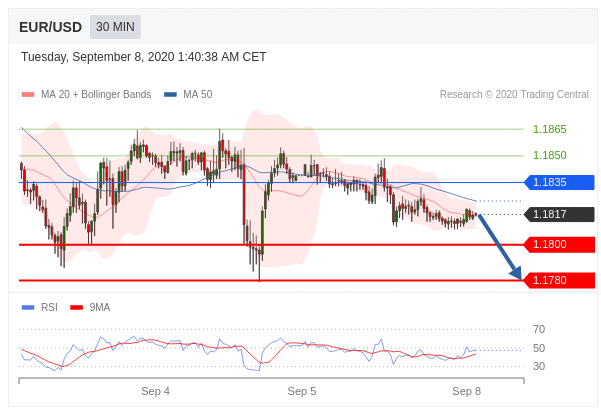This screenshot has height=412, width=601.
Task: Click Research © 2020 Trading Central credit
Action: pyautogui.click(x=514, y=94)
